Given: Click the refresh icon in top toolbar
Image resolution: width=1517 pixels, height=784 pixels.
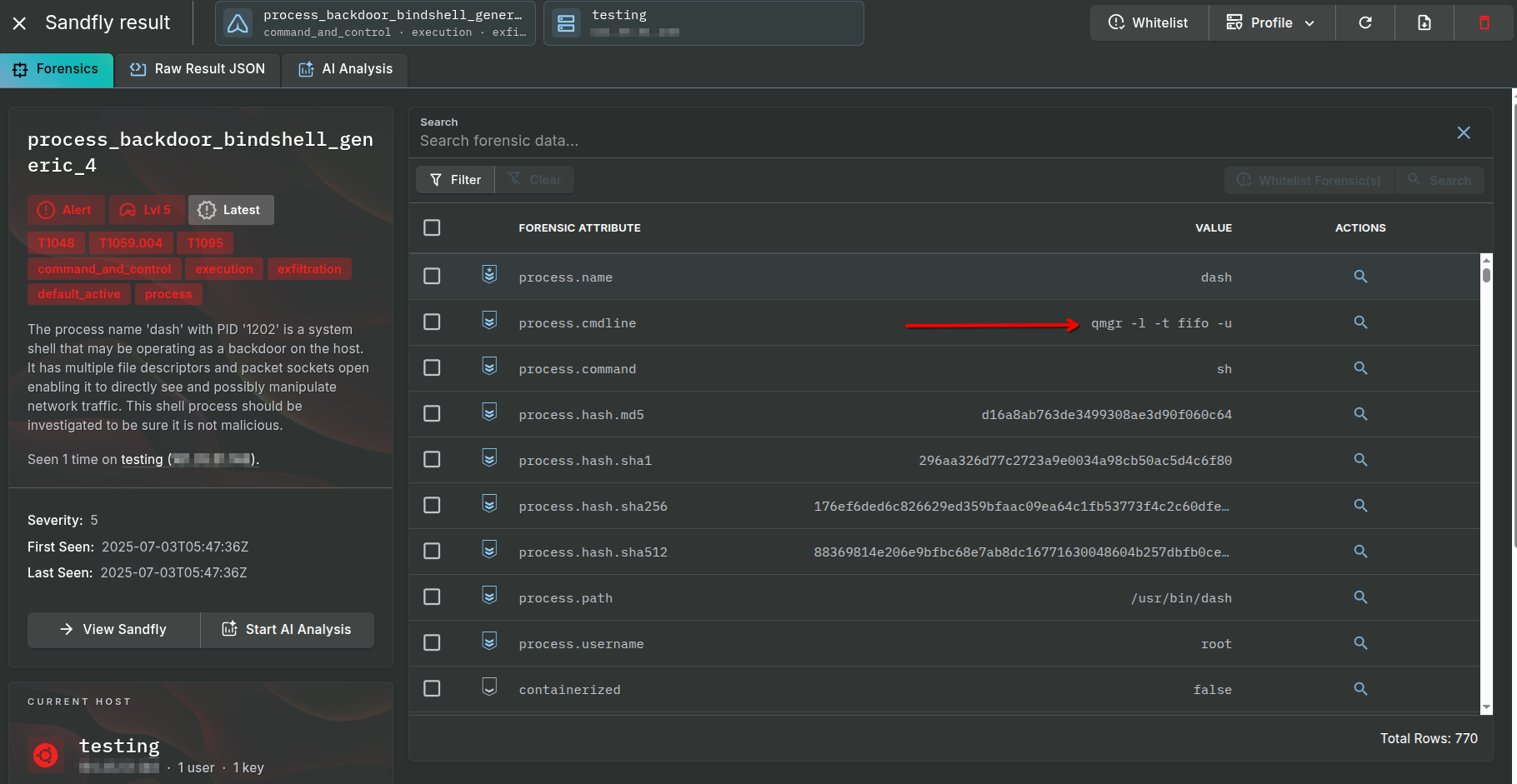Looking at the screenshot, I should (1365, 22).
